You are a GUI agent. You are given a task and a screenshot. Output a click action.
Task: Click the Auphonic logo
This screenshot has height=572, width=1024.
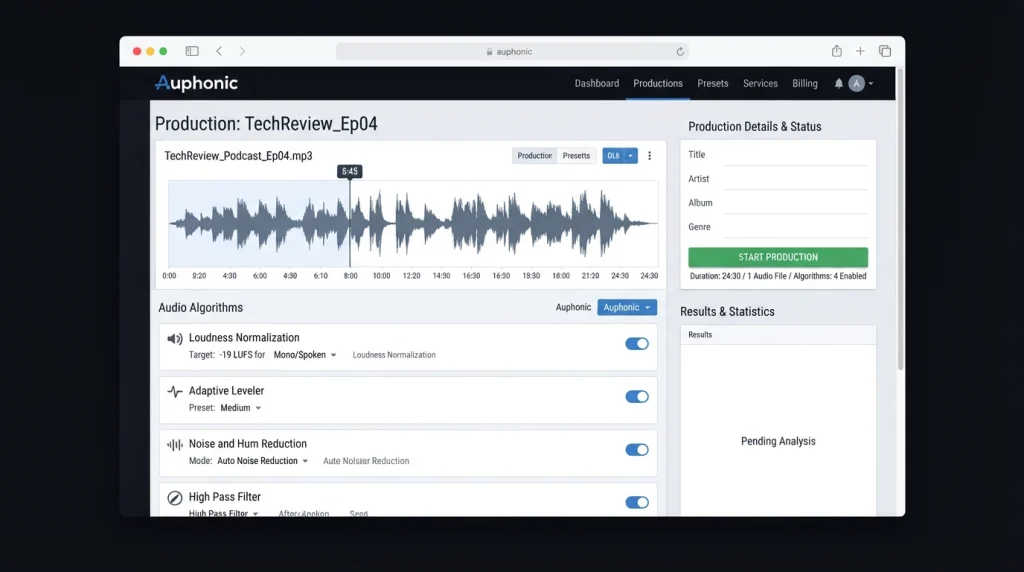click(196, 83)
